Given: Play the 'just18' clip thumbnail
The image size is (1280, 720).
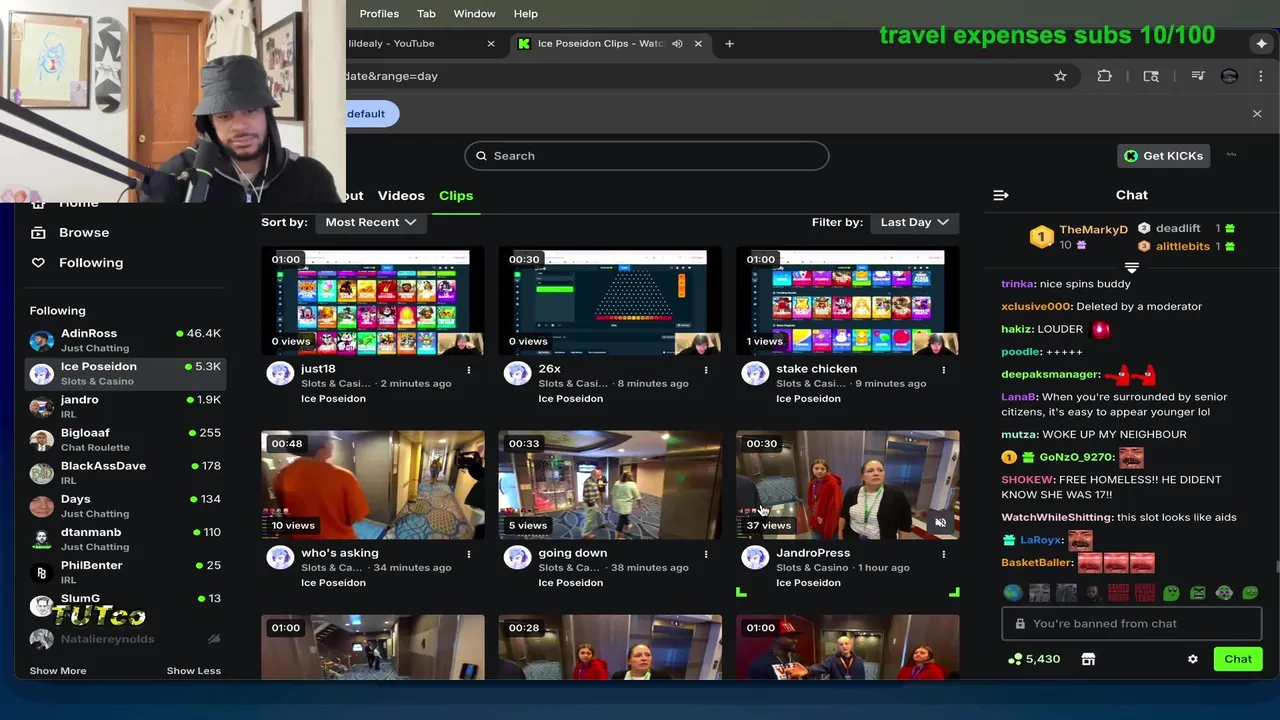Looking at the screenshot, I should (373, 300).
